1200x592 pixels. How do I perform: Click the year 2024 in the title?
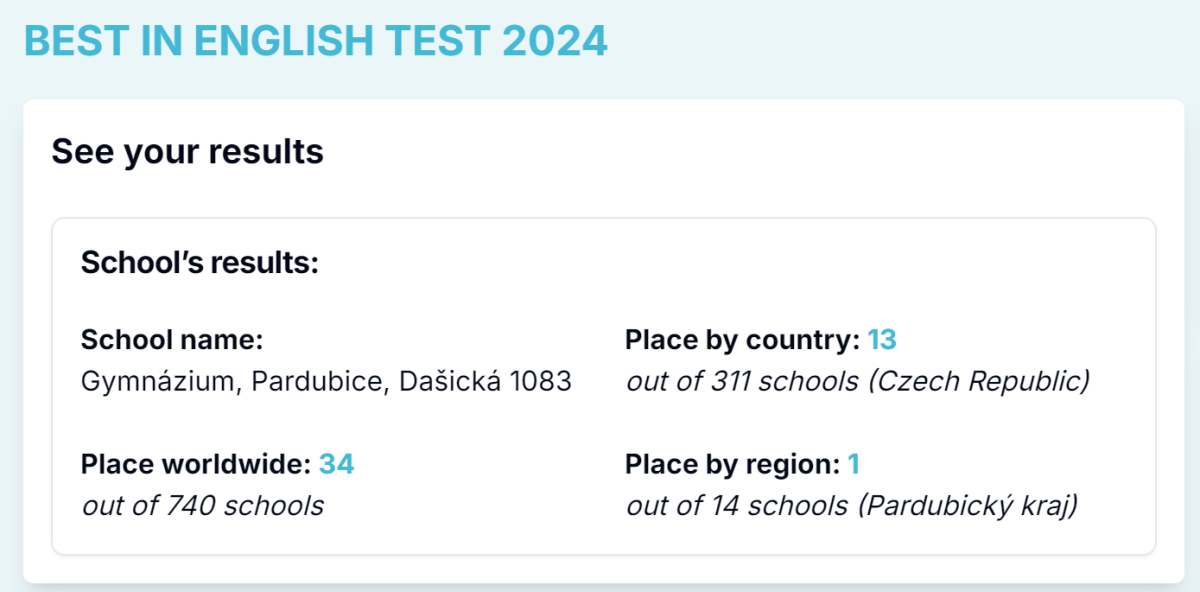[555, 42]
